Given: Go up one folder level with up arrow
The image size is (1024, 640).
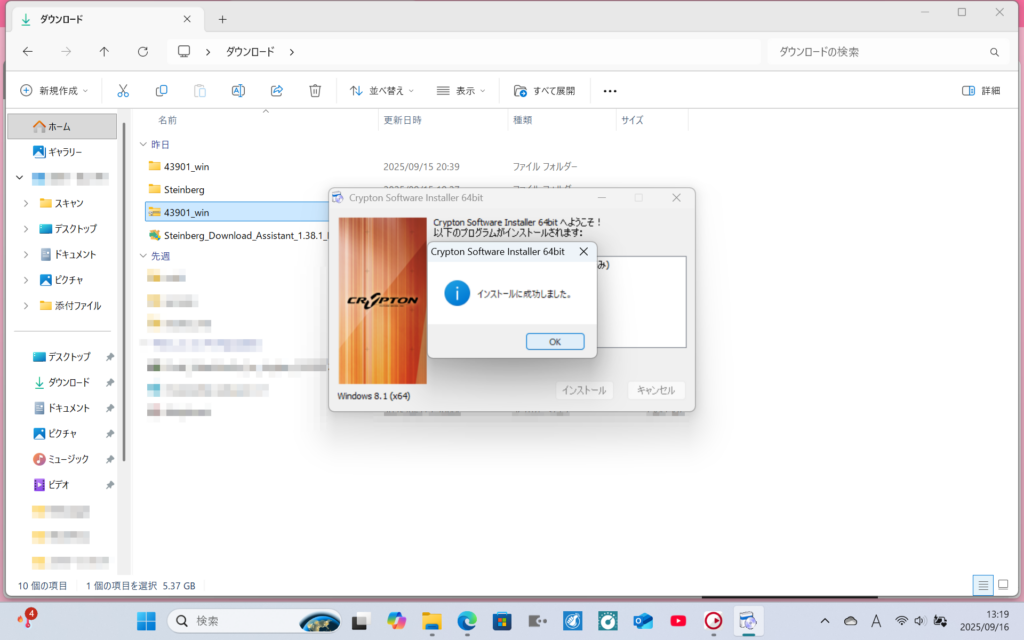Looking at the screenshot, I should coord(104,51).
